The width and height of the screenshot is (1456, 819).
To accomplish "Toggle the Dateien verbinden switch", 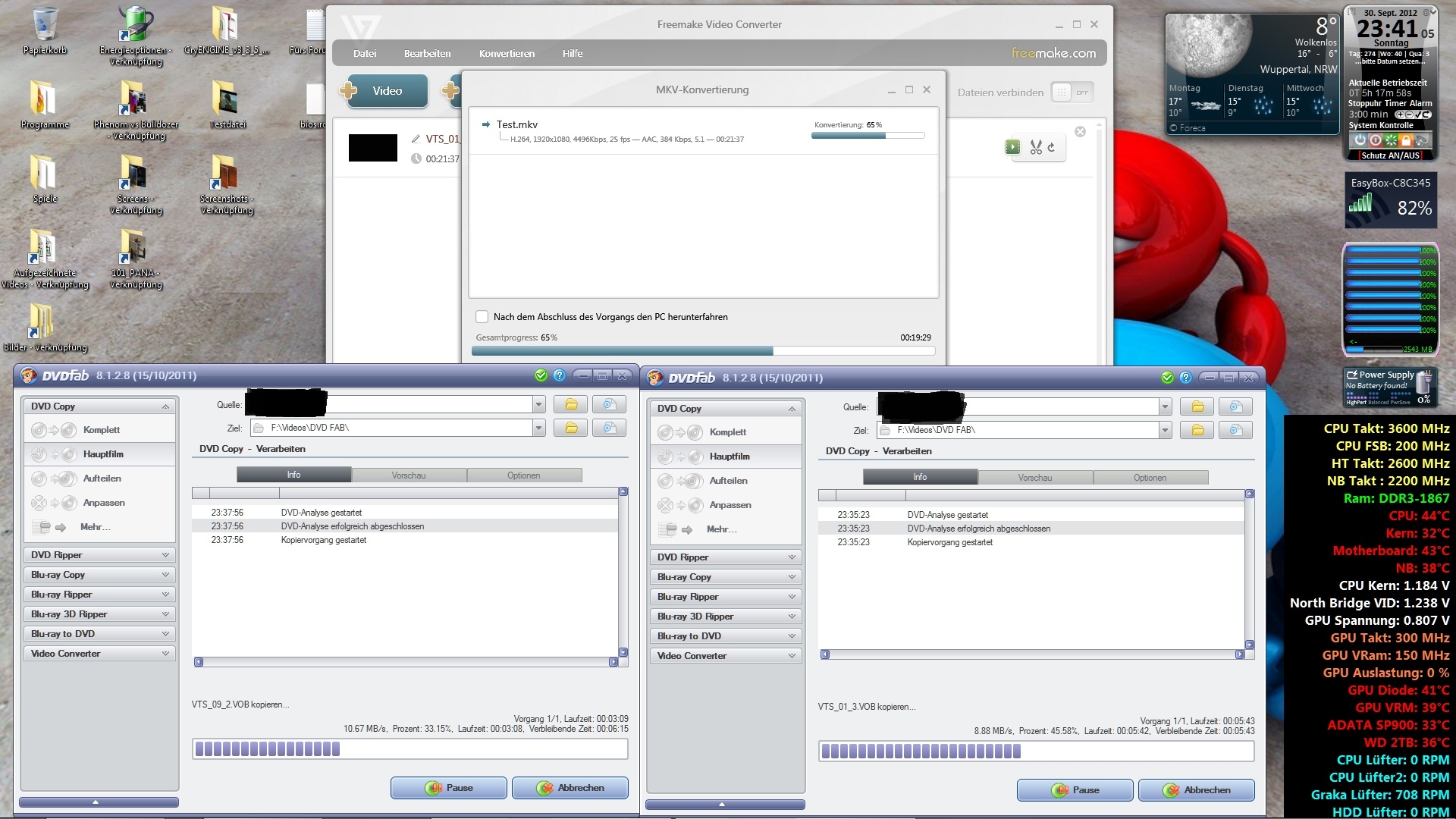I will pos(1072,93).
